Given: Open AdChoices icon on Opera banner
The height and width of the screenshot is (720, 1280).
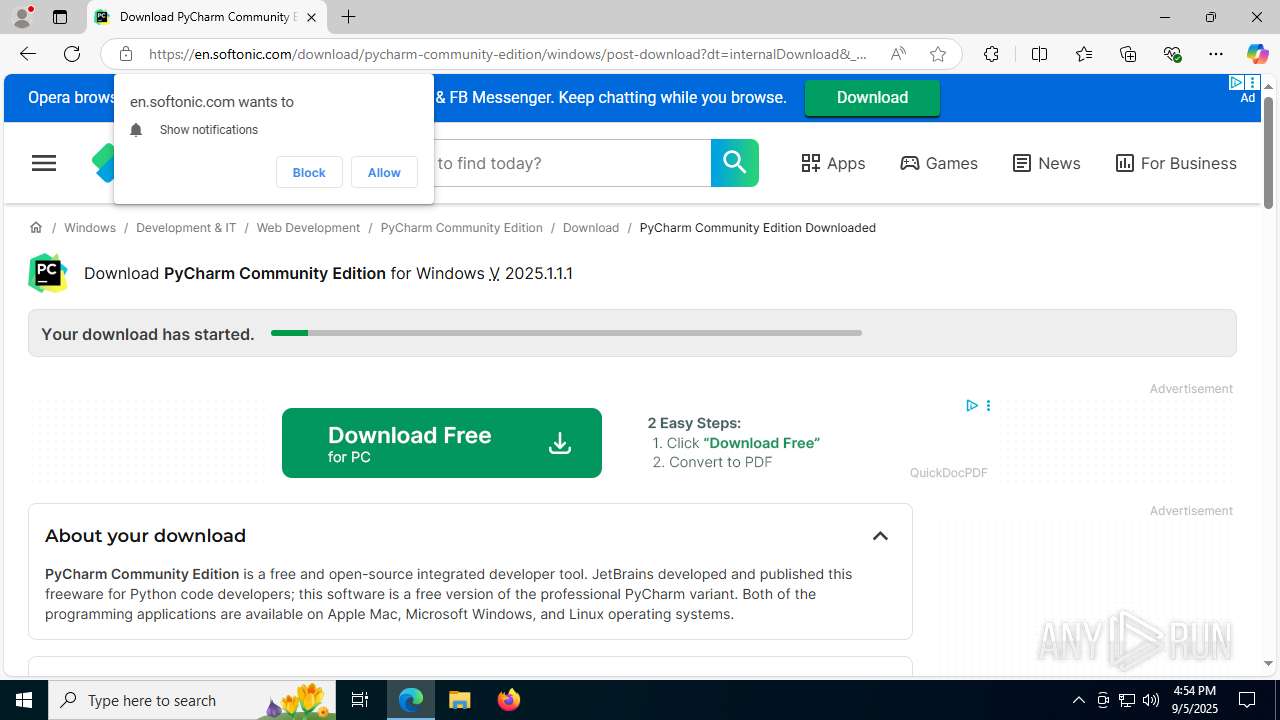Looking at the screenshot, I should (1237, 83).
